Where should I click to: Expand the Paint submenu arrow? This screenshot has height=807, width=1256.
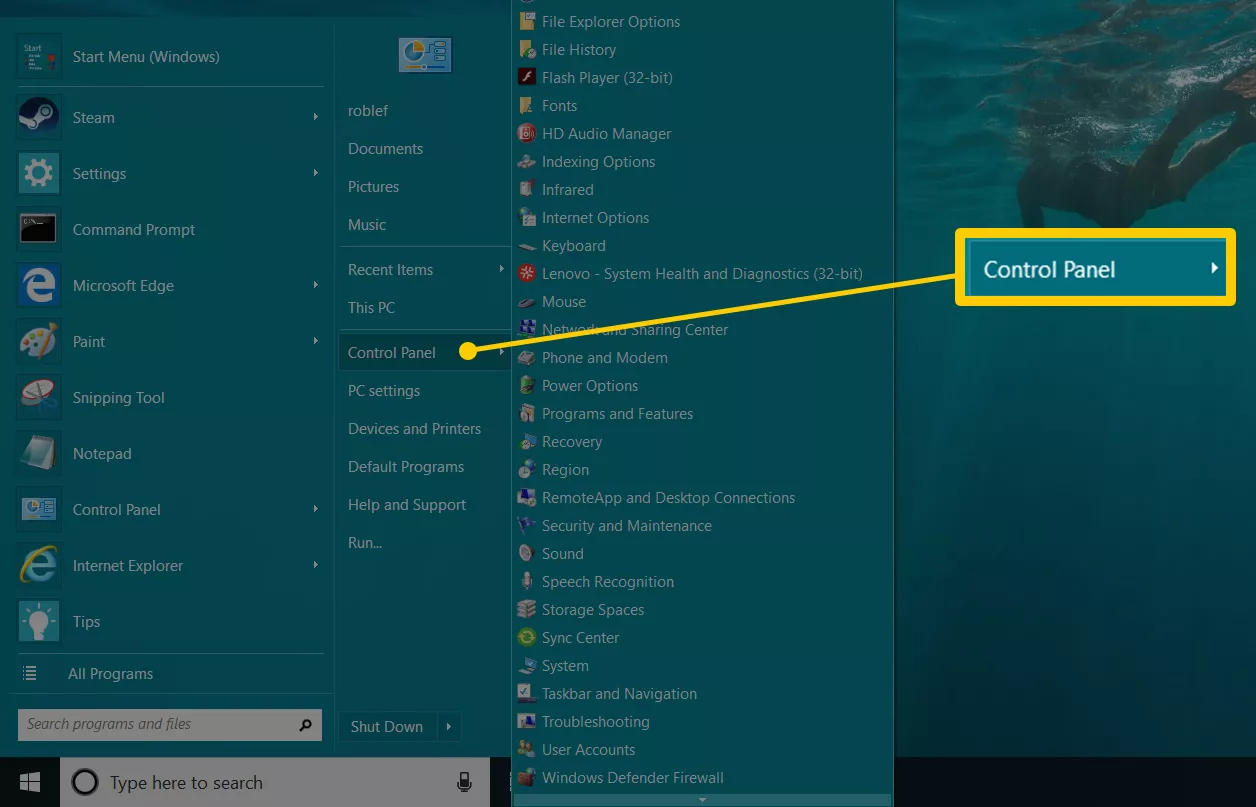315,342
